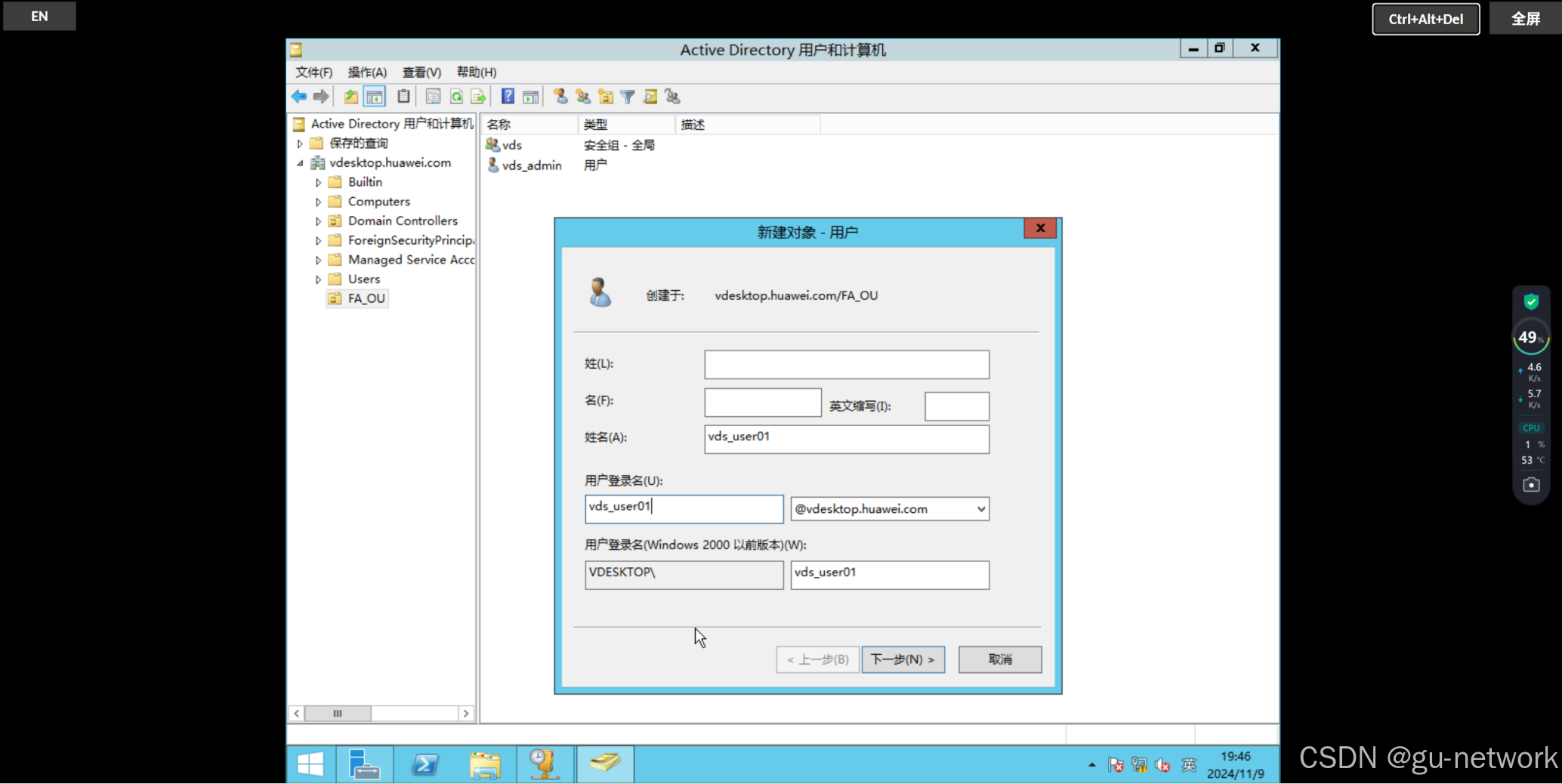Open the Properties toolbar icon
Viewport: 1562px width, 784px height.
[x=433, y=97]
